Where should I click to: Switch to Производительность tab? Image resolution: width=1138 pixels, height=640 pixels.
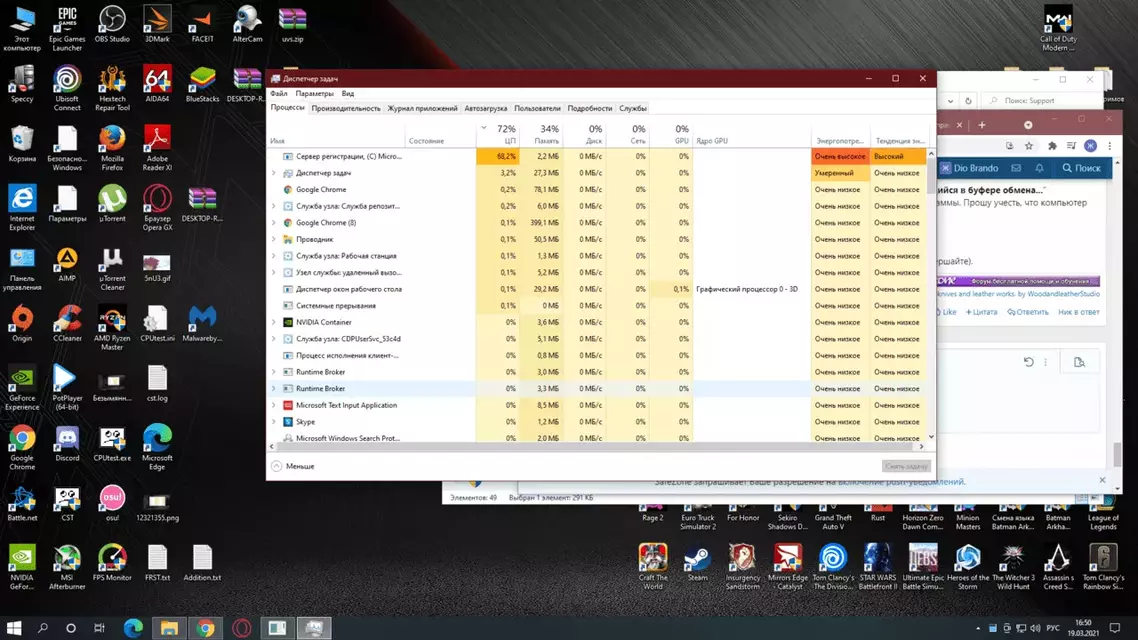345,108
